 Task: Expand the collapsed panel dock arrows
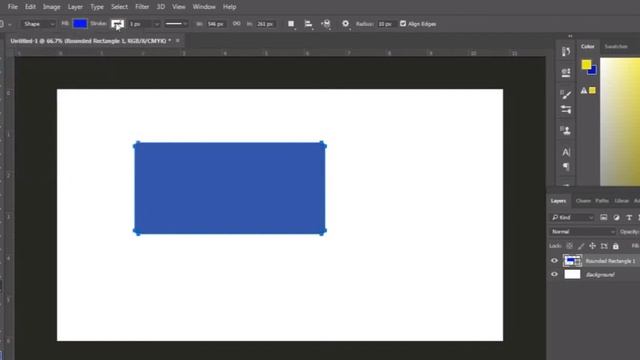[x=570, y=36]
